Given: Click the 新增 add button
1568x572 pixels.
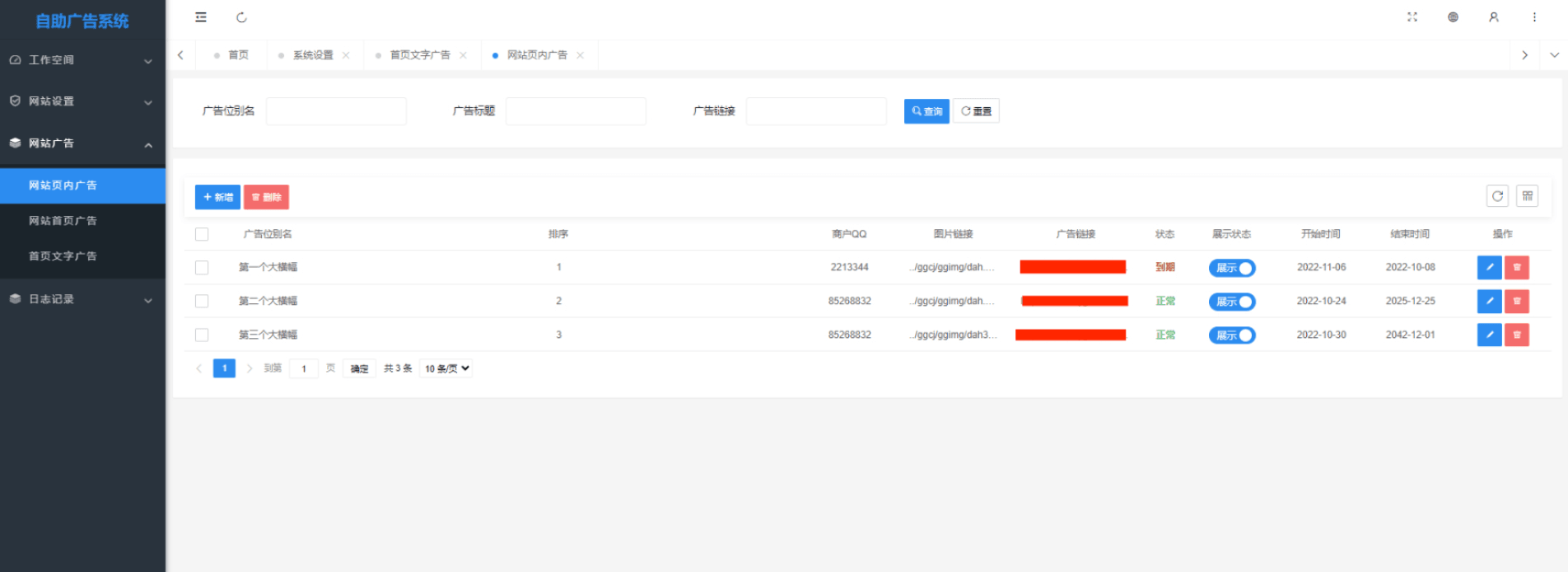Looking at the screenshot, I should [x=217, y=197].
